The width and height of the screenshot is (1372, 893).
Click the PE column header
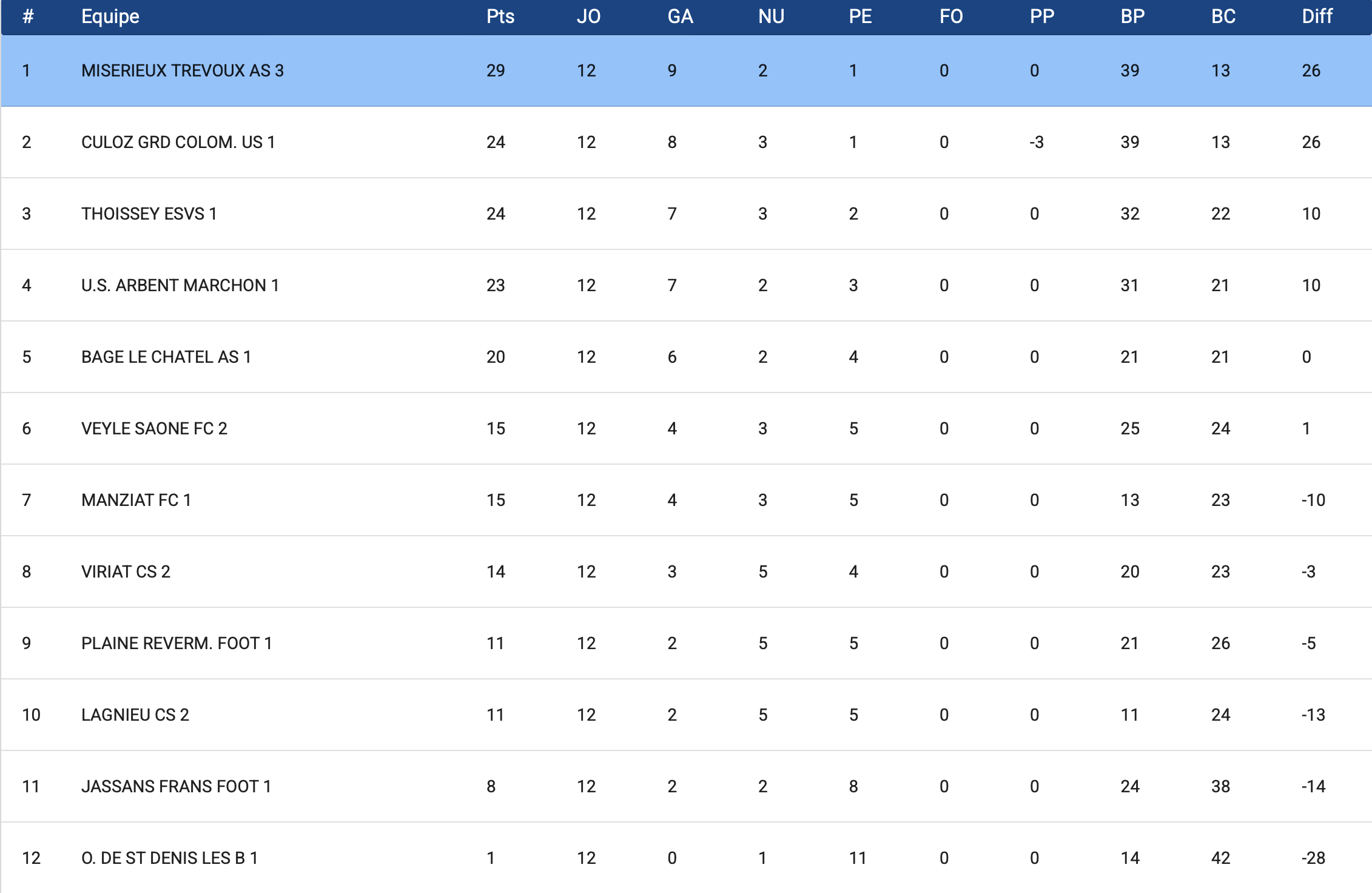(860, 16)
